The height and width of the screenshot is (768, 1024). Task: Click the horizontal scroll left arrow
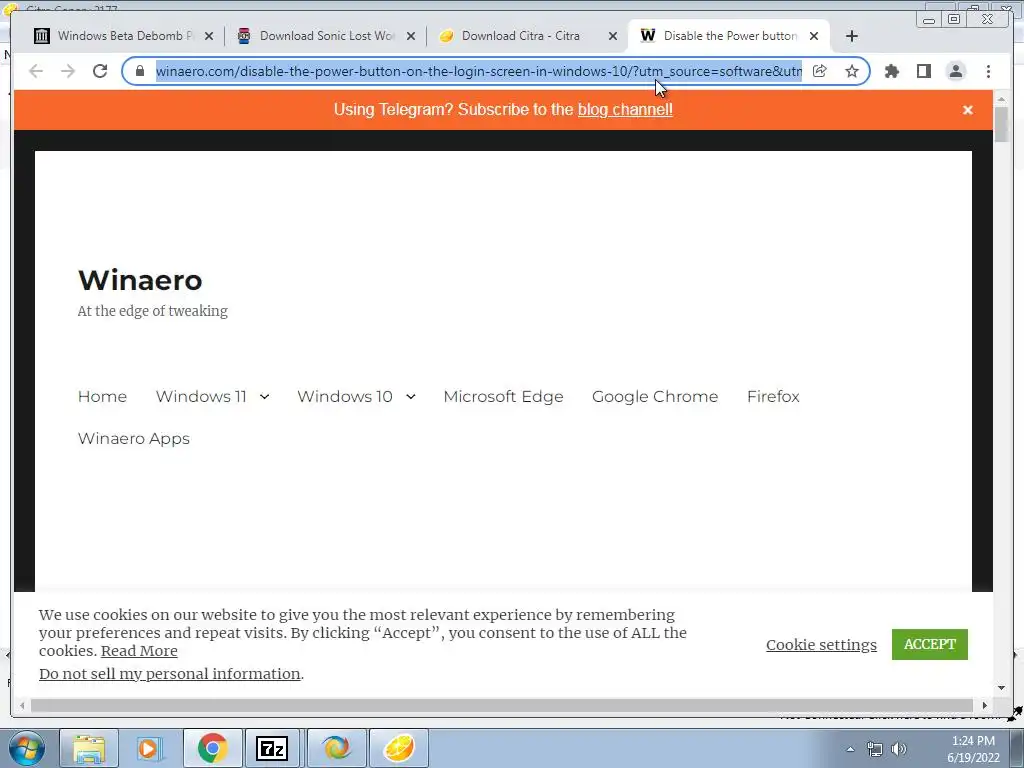22,705
